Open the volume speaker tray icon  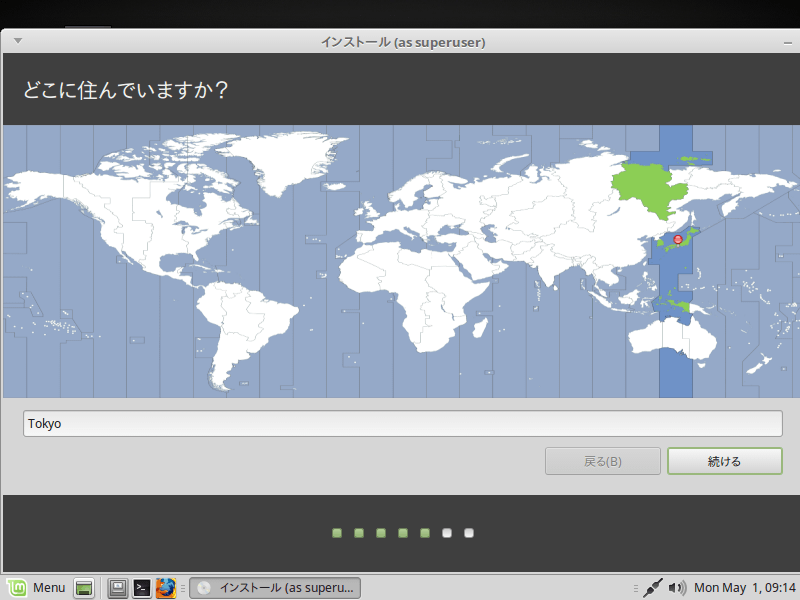click(677, 588)
